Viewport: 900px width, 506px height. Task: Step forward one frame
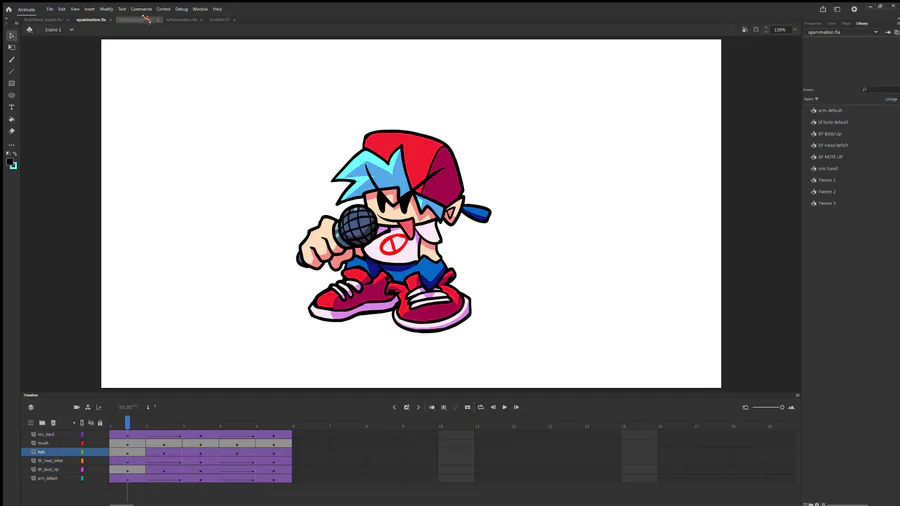tap(517, 407)
